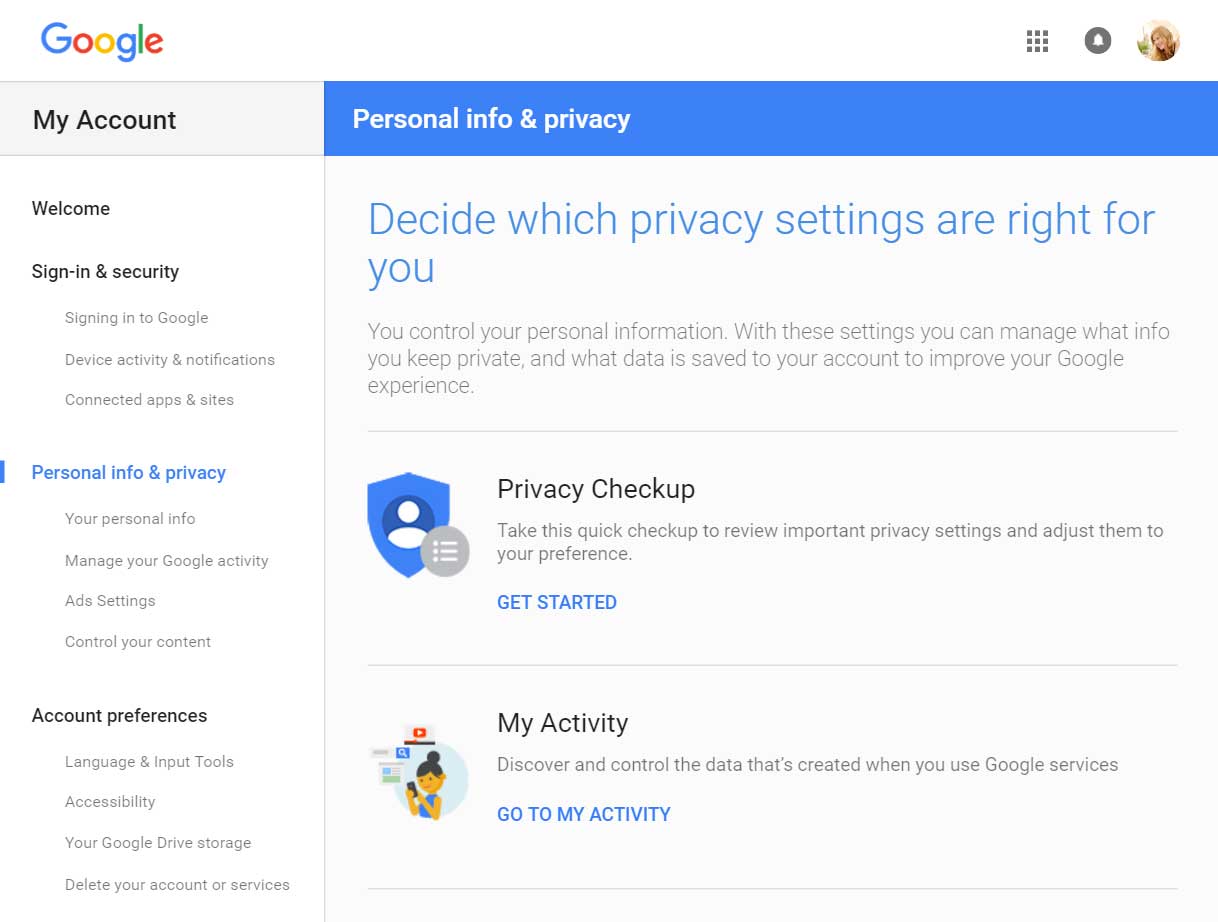The height and width of the screenshot is (922, 1218).
Task: Click the profile avatar picture
Action: click(x=1158, y=41)
